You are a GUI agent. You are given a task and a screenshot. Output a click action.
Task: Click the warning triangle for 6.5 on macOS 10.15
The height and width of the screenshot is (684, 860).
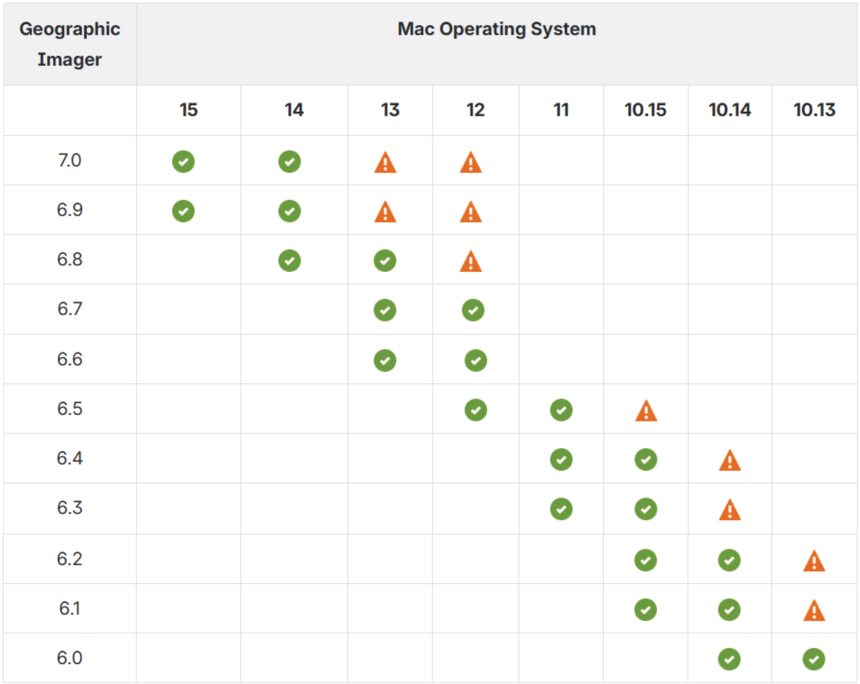[646, 411]
